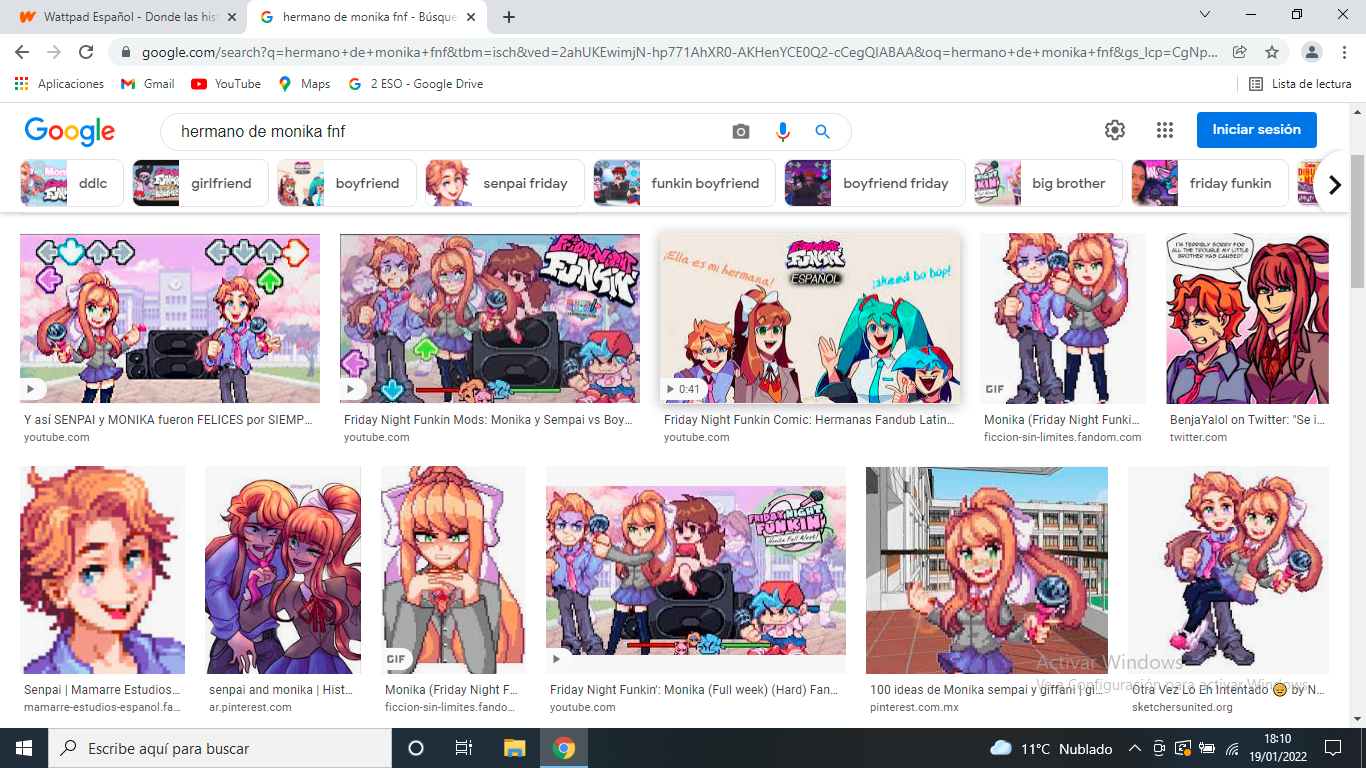Open the YouTube bookmark
This screenshot has width=1366, height=768.
point(226,84)
